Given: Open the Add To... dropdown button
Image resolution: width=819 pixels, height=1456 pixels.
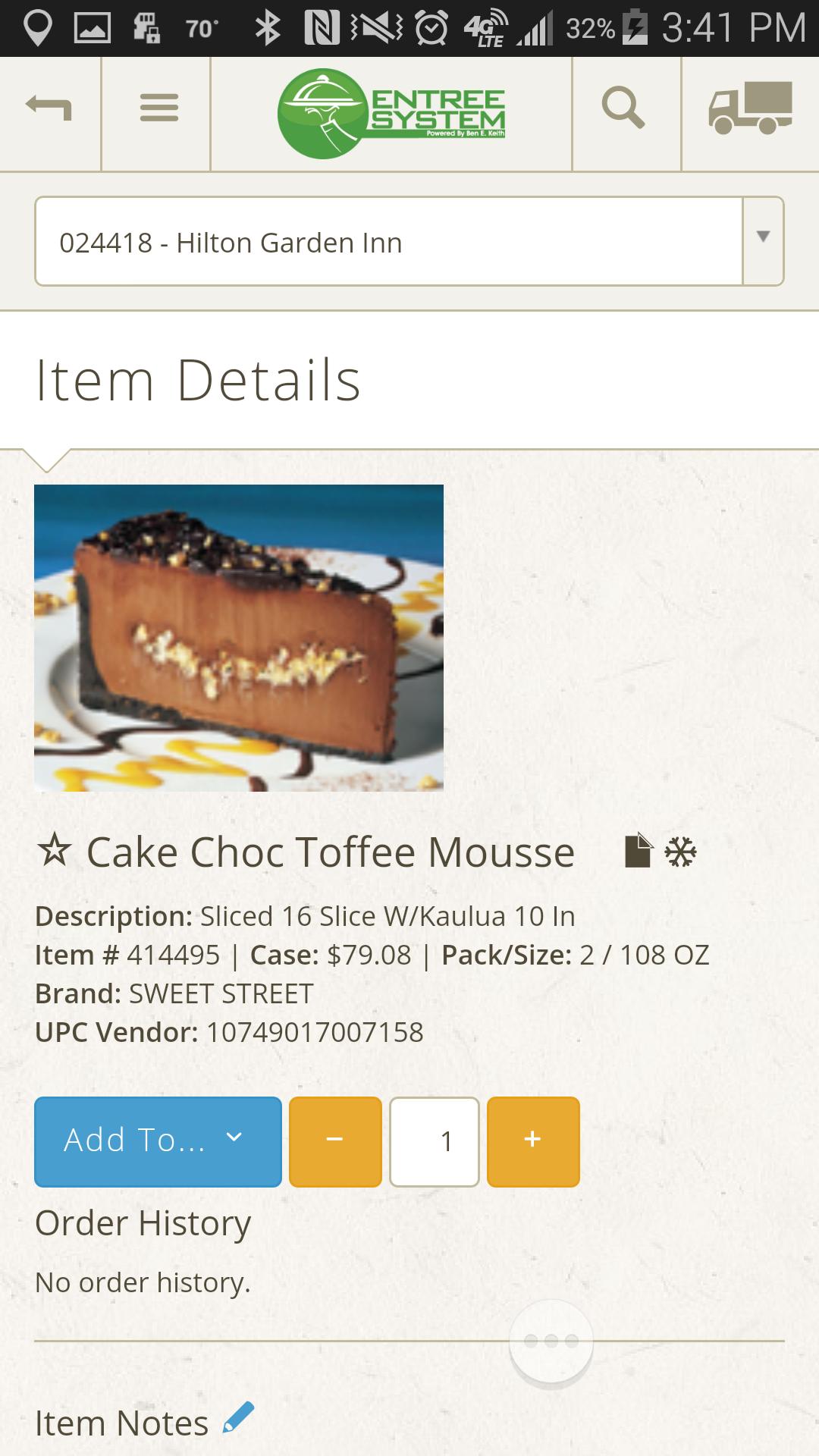Looking at the screenshot, I should 158,1141.
